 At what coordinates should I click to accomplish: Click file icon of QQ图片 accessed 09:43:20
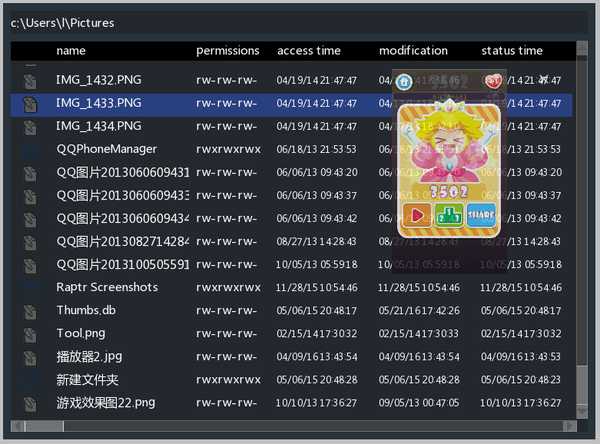30,174
